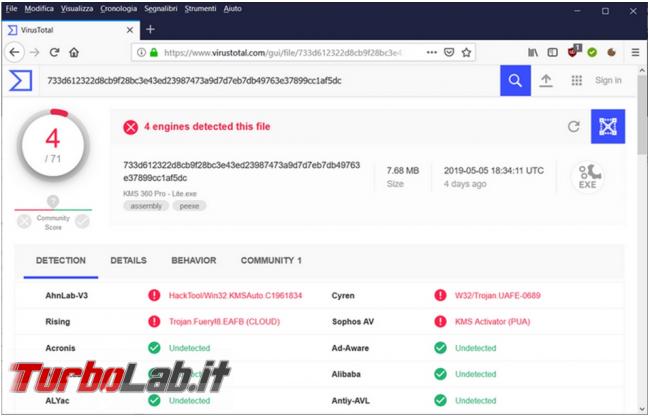
Task: Open the browser home page icon
Action: (x=74, y=52)
